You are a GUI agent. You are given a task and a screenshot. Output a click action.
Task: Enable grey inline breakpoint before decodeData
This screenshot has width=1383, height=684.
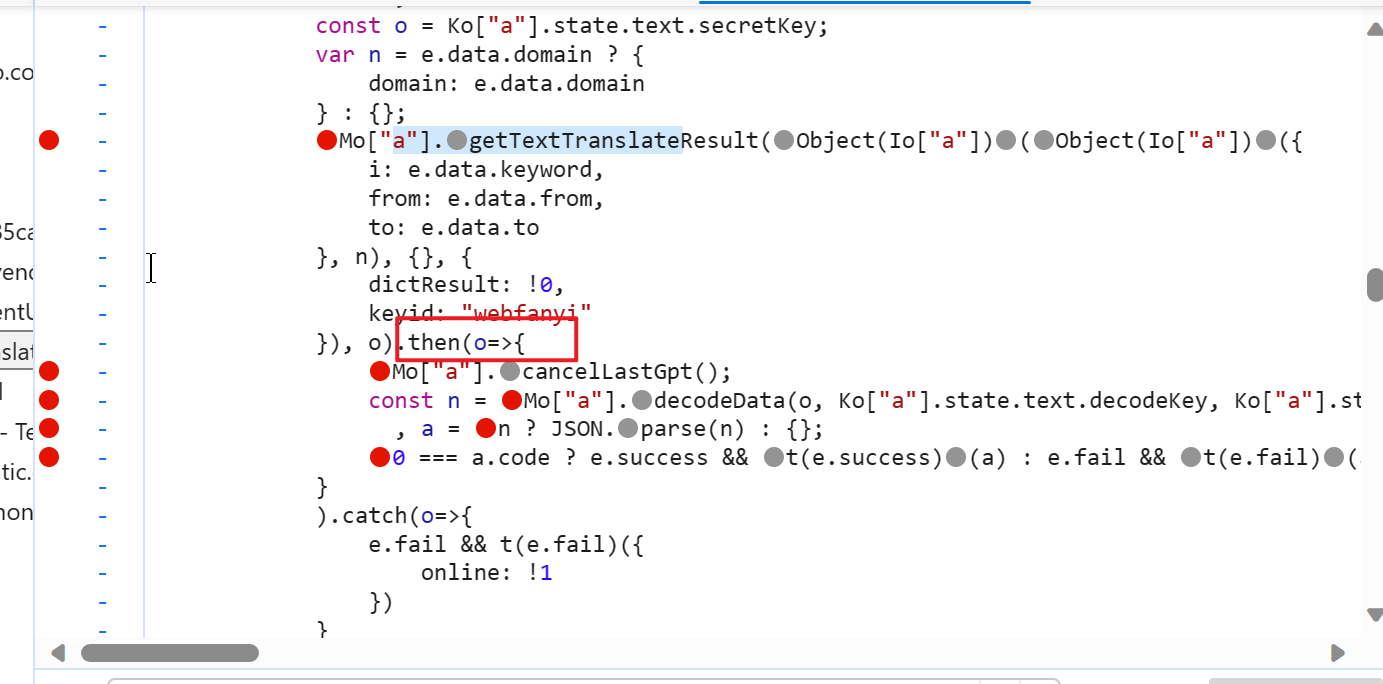tap(641, 401)
